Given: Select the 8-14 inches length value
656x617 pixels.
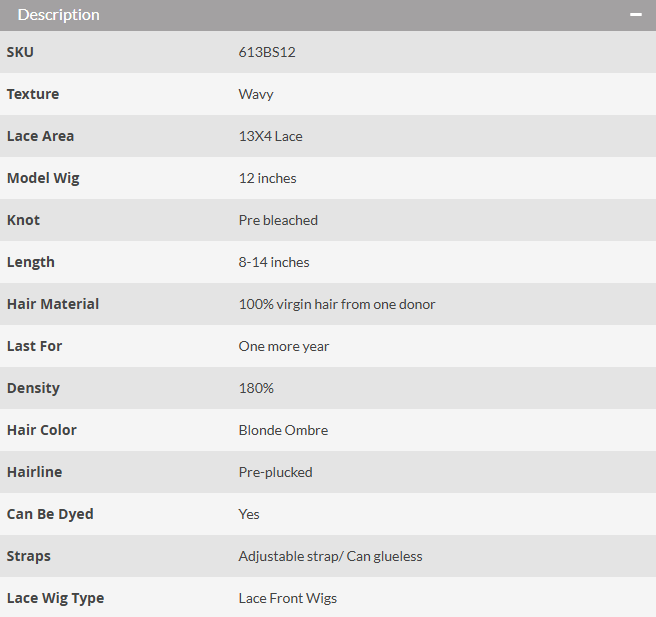Looking at the screenshot, I should pos(274,262).
